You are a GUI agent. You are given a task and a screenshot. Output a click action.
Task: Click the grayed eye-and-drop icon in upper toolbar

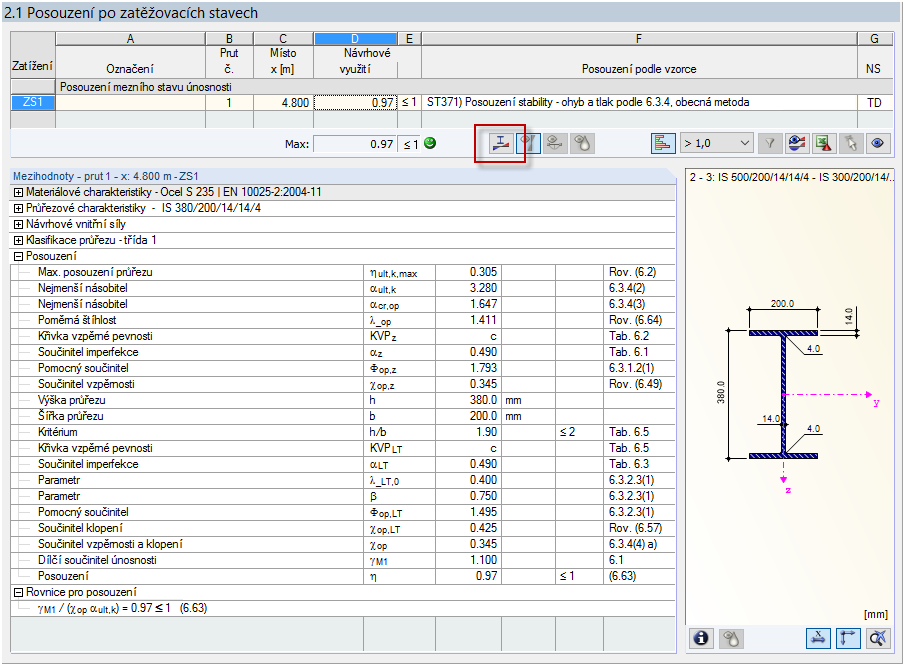(x=582, y=143)
